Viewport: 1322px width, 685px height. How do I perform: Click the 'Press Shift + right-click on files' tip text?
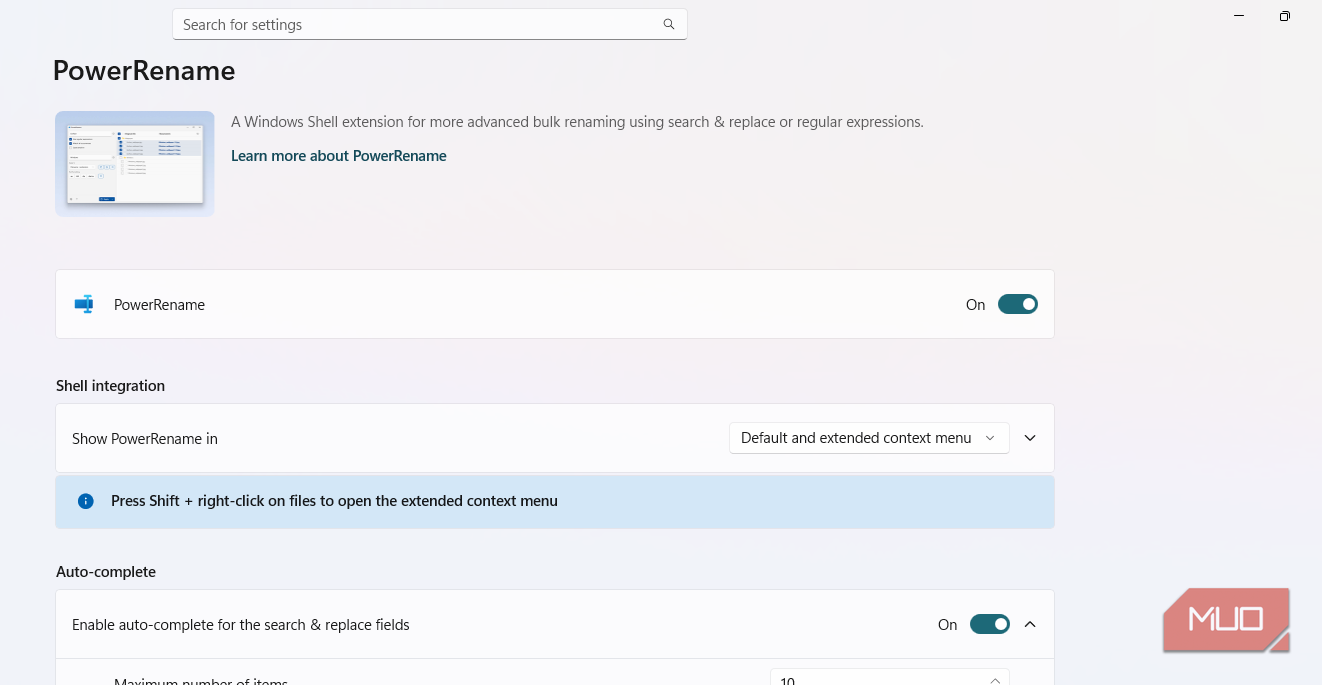(334, 501)
